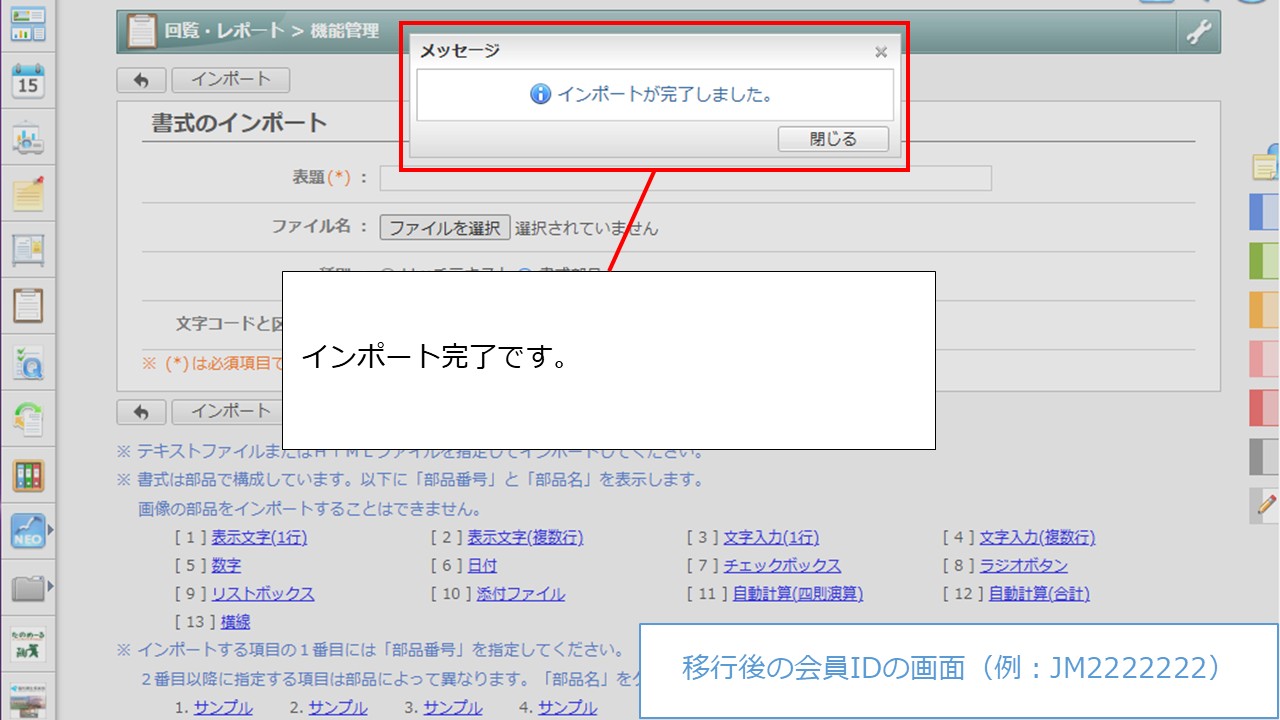Click the インポートが完了しました。 message text
The image size is (1280, 720).
pos(665,95)
